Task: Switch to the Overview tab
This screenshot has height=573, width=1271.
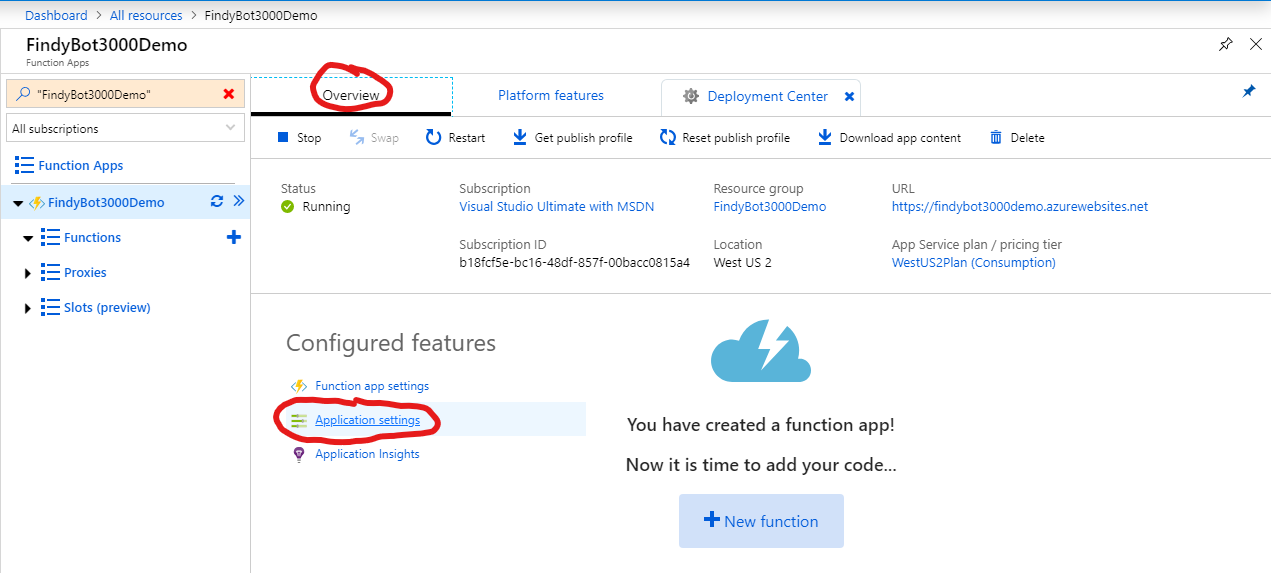Action: coord(351,96)
